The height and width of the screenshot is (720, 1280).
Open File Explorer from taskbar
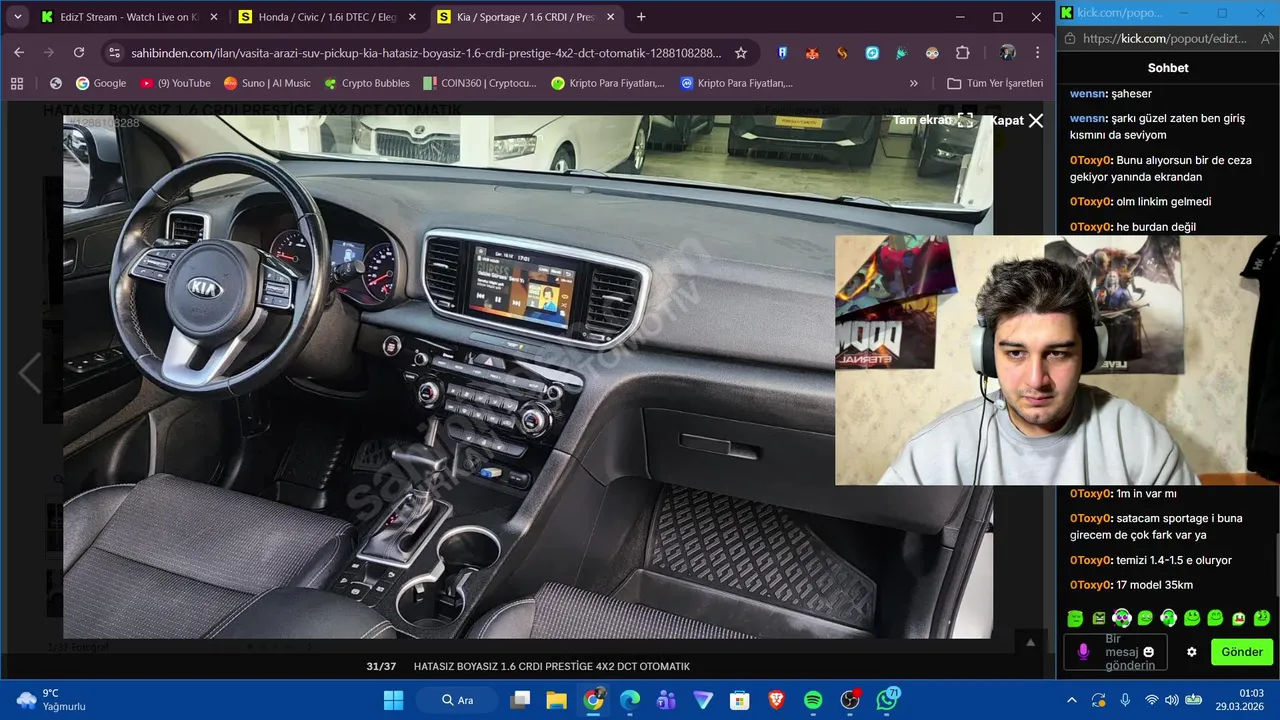tap(556, 700)
